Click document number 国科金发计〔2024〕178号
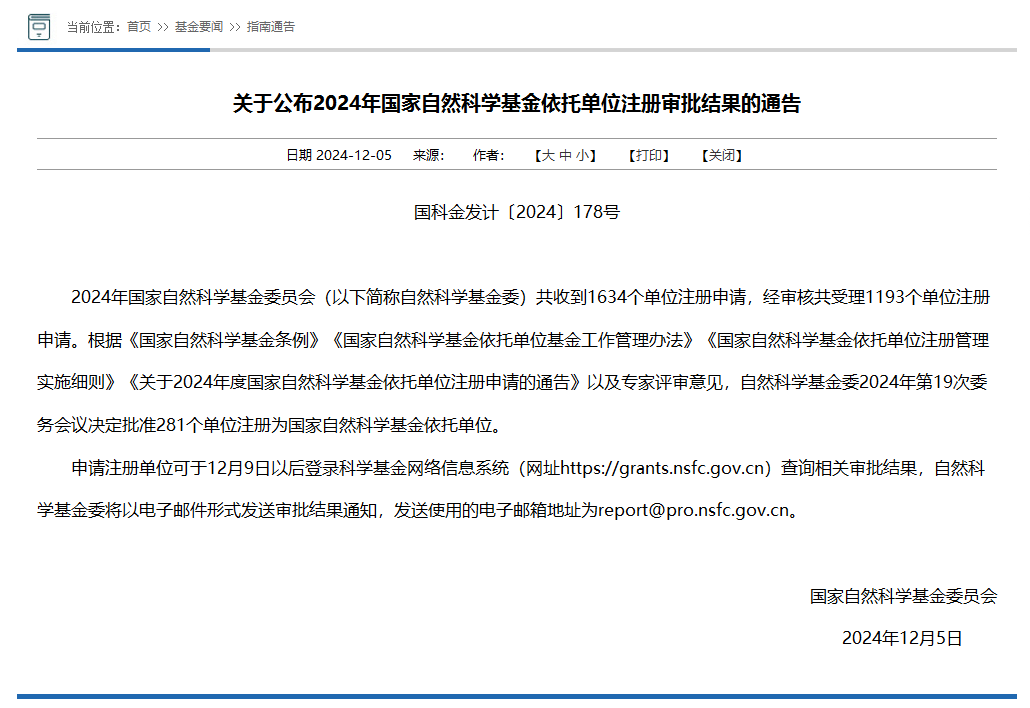Screen dimensions: 1030x708 (x=517, y=212)
